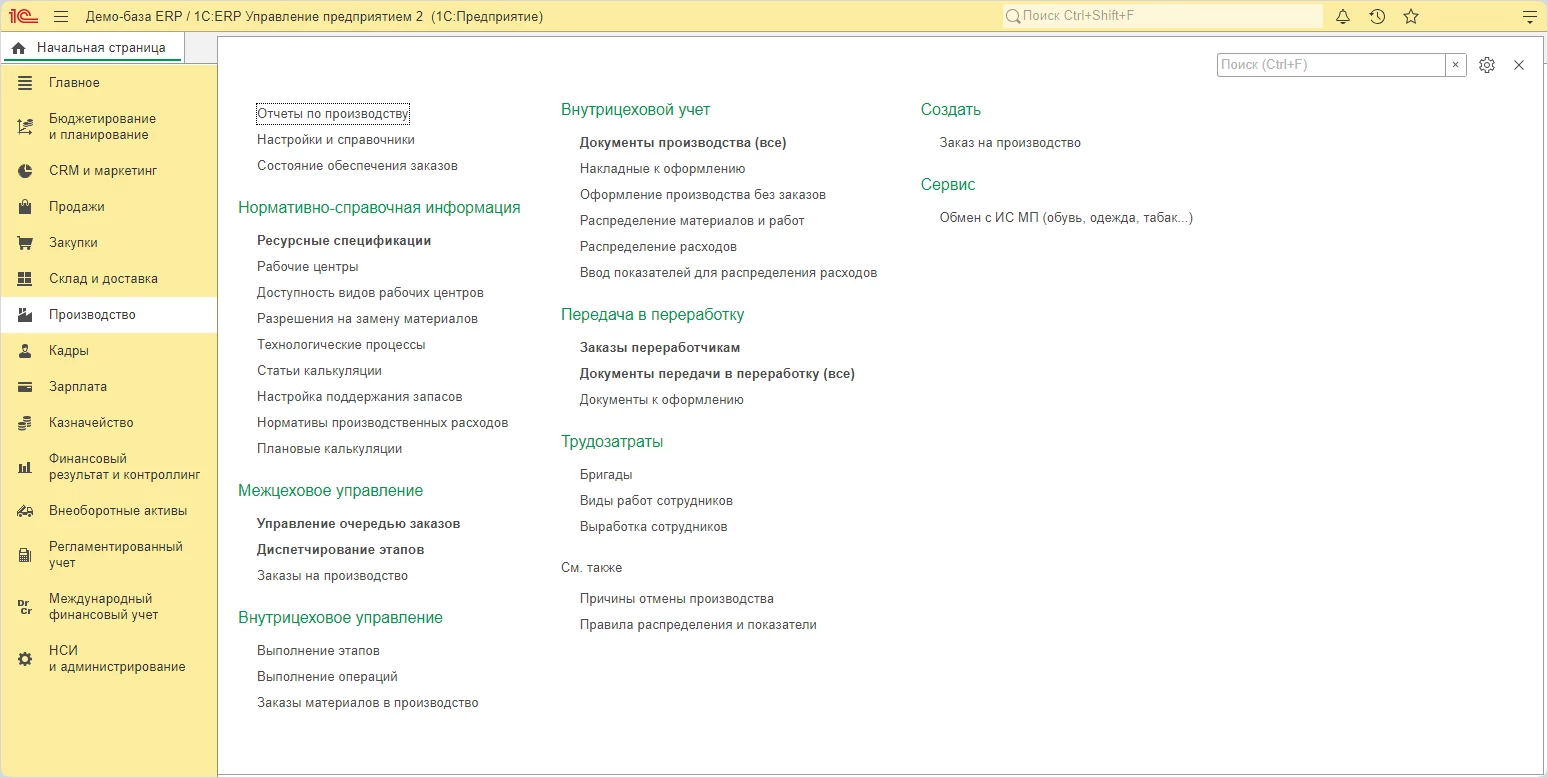Click the Производство factory icon
Screen dimensions: 1548x778
(x=25, y=315)
